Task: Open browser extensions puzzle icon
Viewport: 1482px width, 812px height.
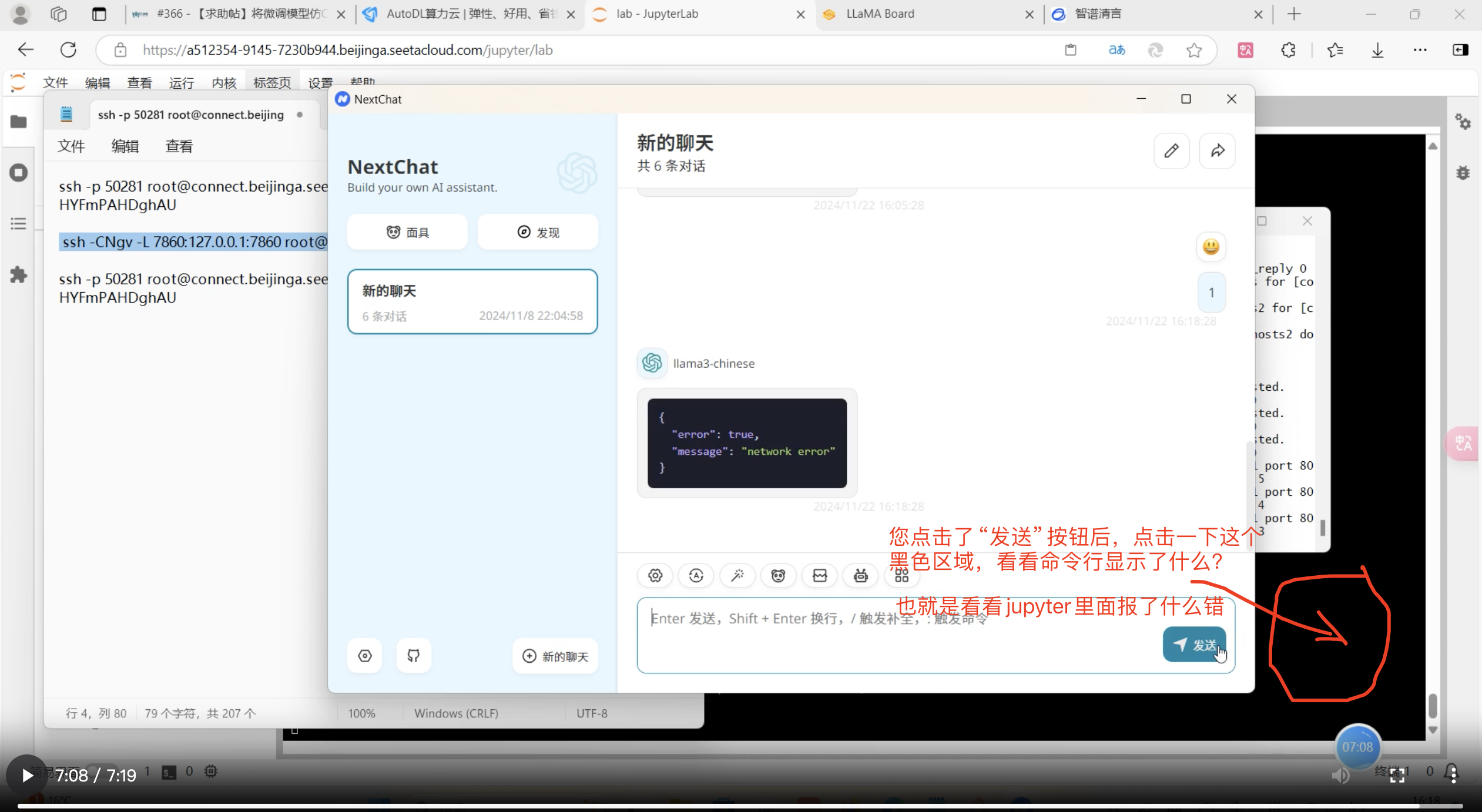Action: click(1289, 51)
